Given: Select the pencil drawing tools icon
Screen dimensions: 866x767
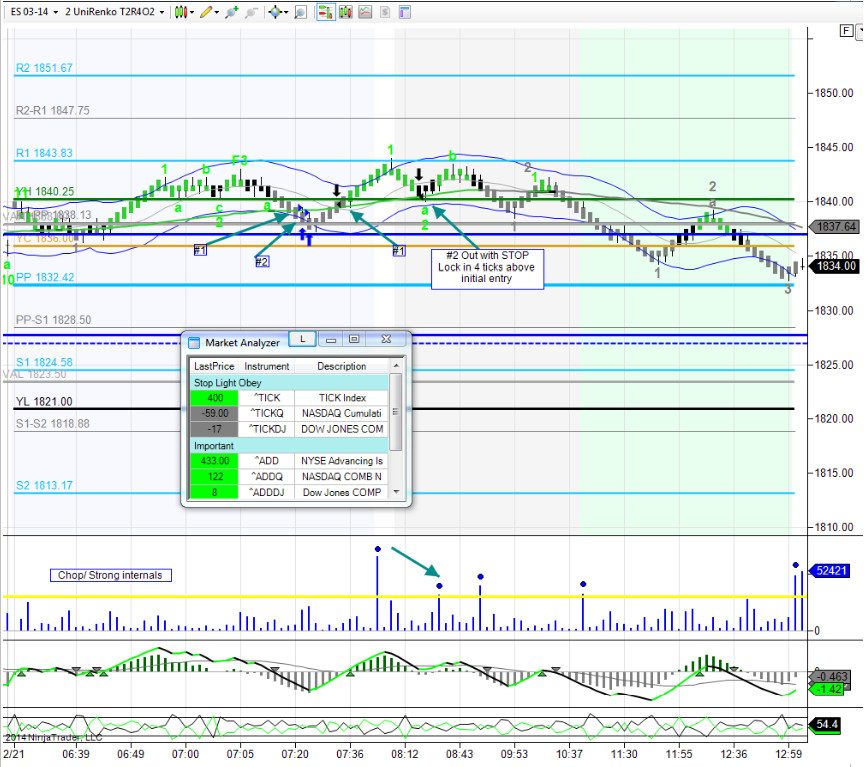Looking at the screenshot, I should (206, 12).
